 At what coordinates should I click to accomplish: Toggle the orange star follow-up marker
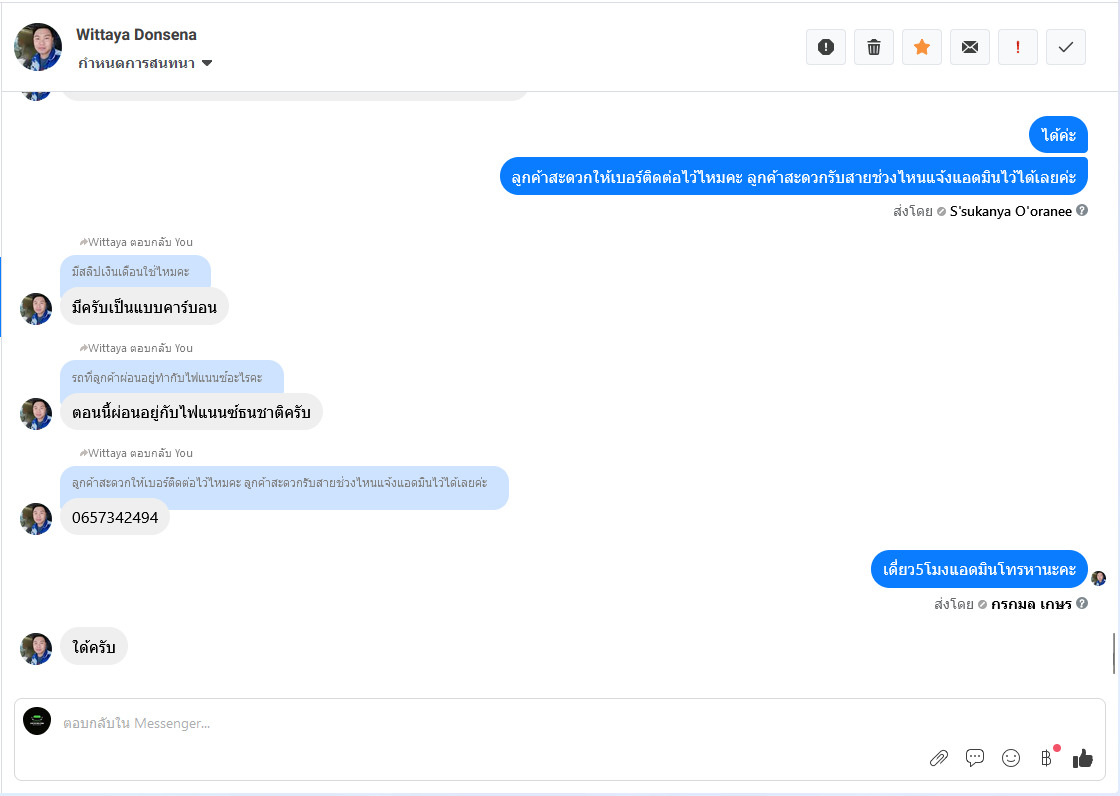tap(921, 47)
